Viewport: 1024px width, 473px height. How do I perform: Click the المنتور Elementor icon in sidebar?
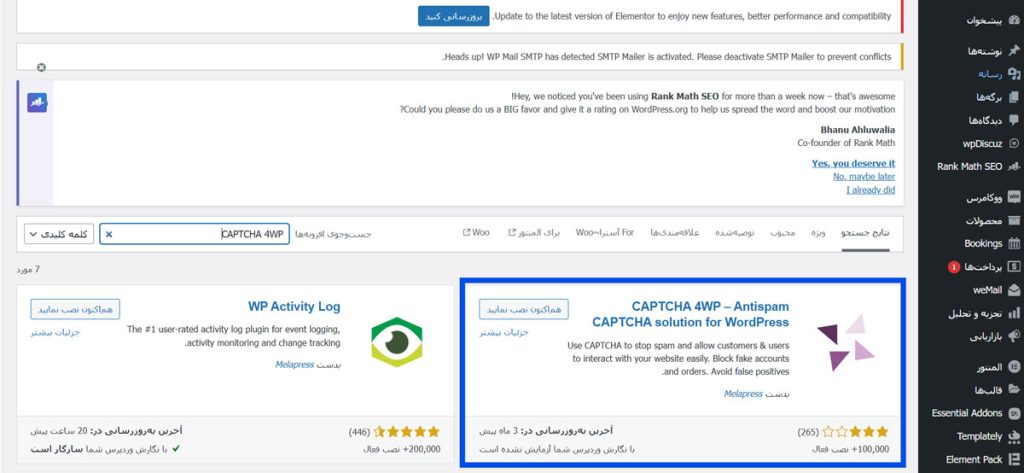click(x=1014, y=367)
